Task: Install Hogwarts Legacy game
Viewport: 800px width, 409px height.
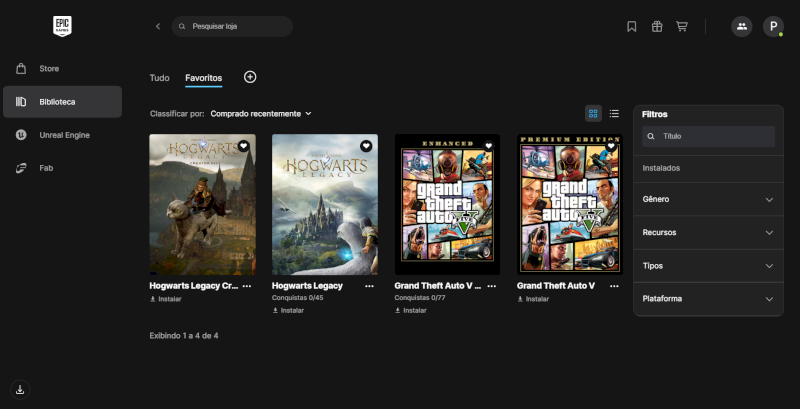Action: (288, 311)
